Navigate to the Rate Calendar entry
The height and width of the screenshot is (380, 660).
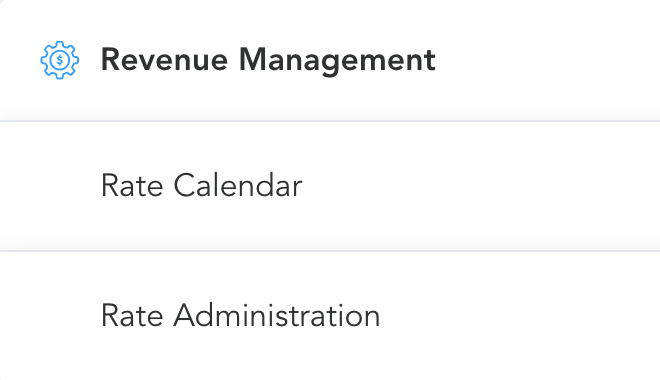(x=330, y=186)
